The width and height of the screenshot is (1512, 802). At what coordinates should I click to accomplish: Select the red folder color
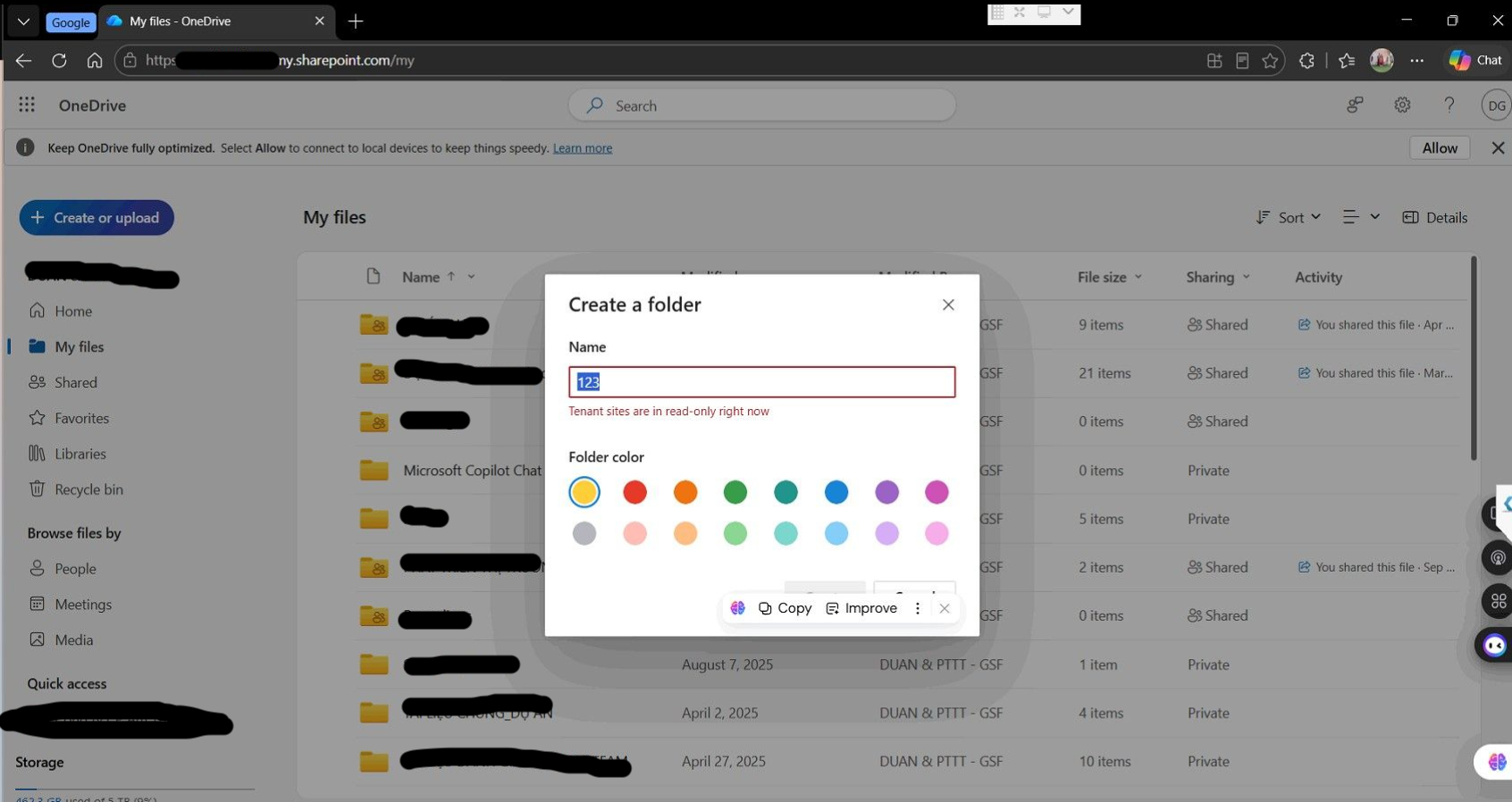tap(634, 492)
